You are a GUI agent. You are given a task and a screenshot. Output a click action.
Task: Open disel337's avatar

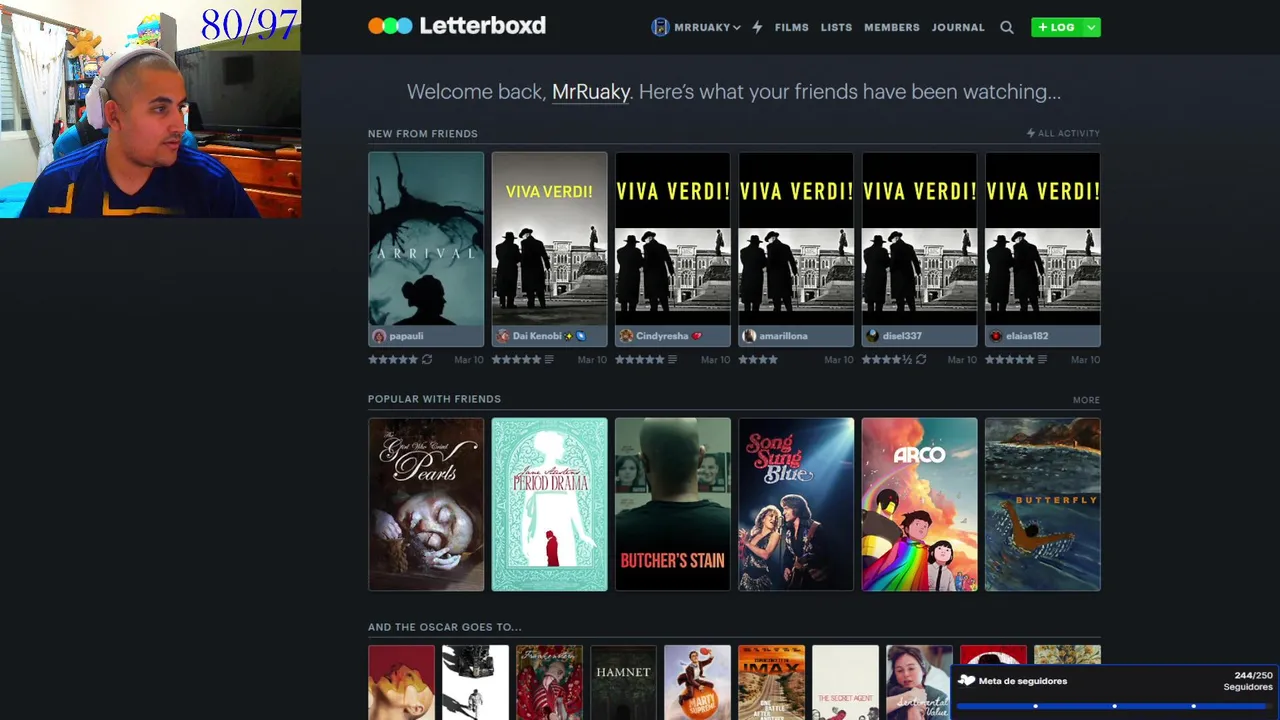(x=872, y=336)
